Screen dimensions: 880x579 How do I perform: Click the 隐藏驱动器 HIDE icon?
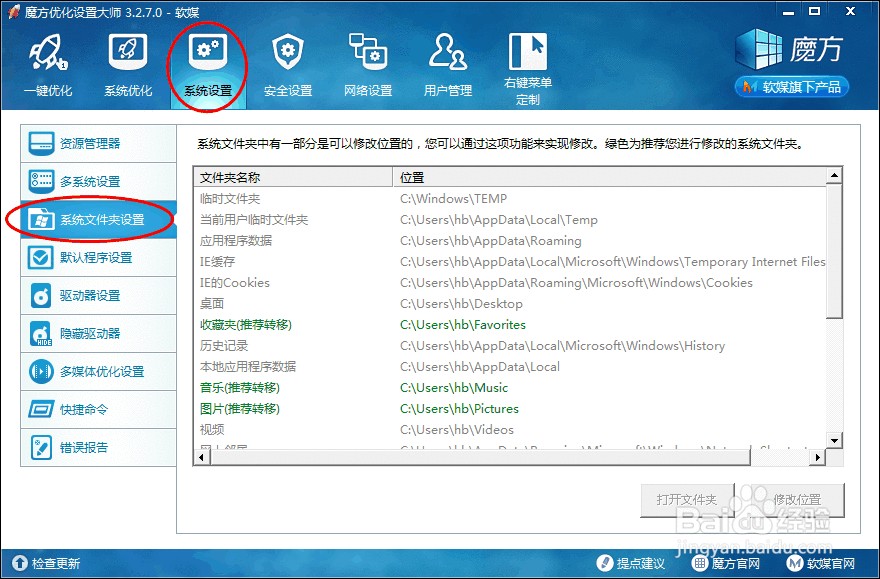tap(41, 334)
